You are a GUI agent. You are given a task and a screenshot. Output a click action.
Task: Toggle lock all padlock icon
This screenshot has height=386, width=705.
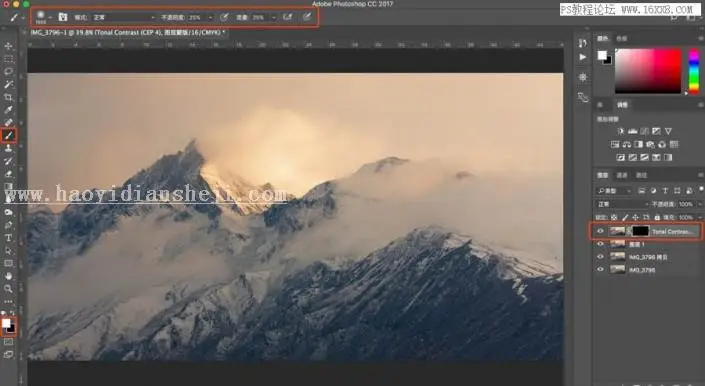click(x=657, y=217)
